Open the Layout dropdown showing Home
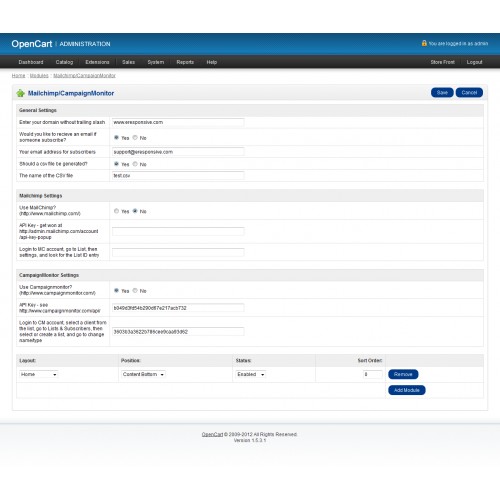The height and width of the screenshot is (500, 500). [38, 374]
